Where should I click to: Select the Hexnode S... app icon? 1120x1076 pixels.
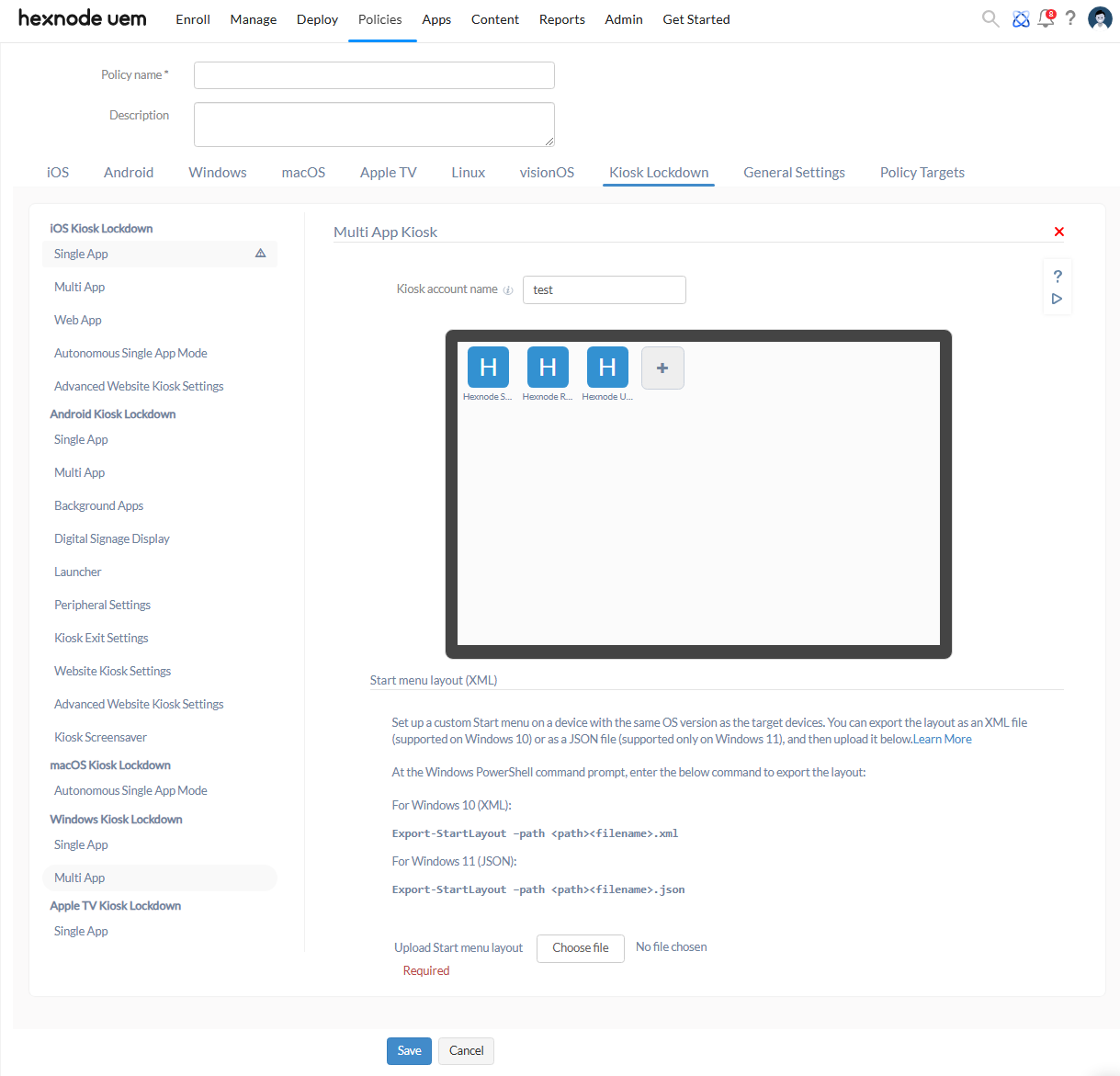(x=488, y=368)
